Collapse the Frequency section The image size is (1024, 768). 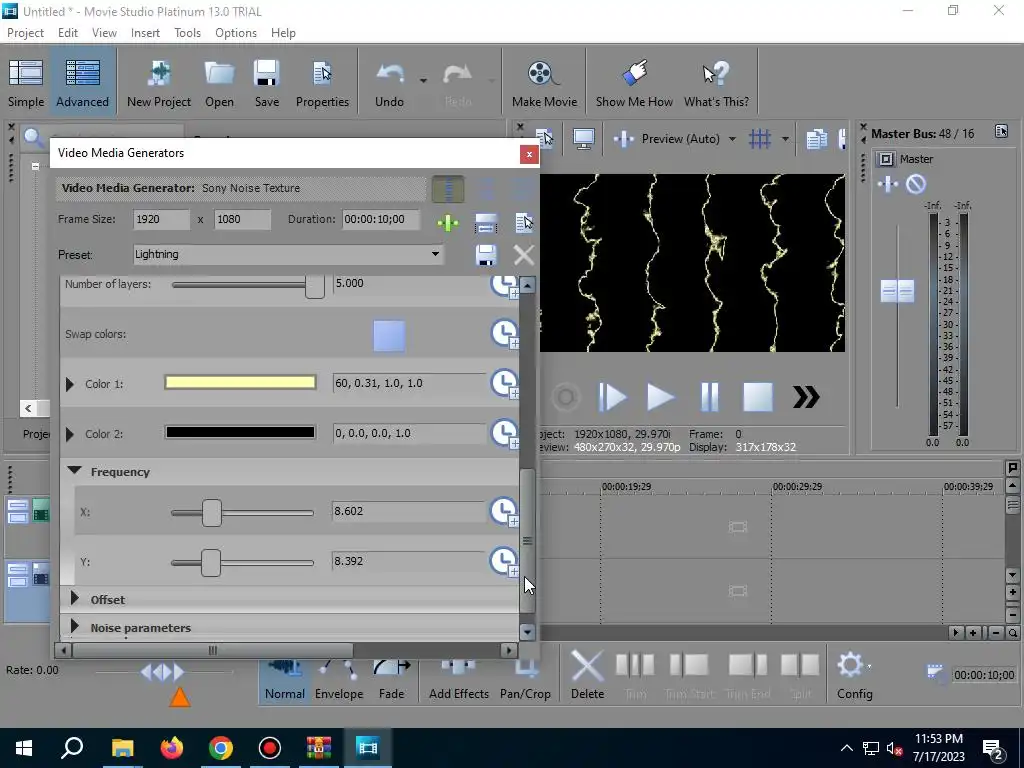point(74,471)
